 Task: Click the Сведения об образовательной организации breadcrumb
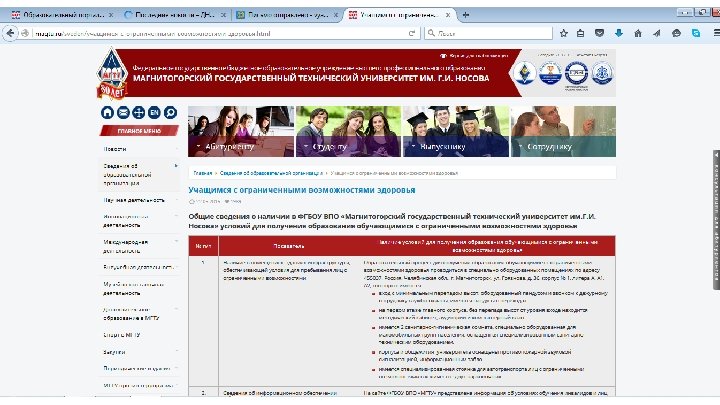(x=271, y=173)
